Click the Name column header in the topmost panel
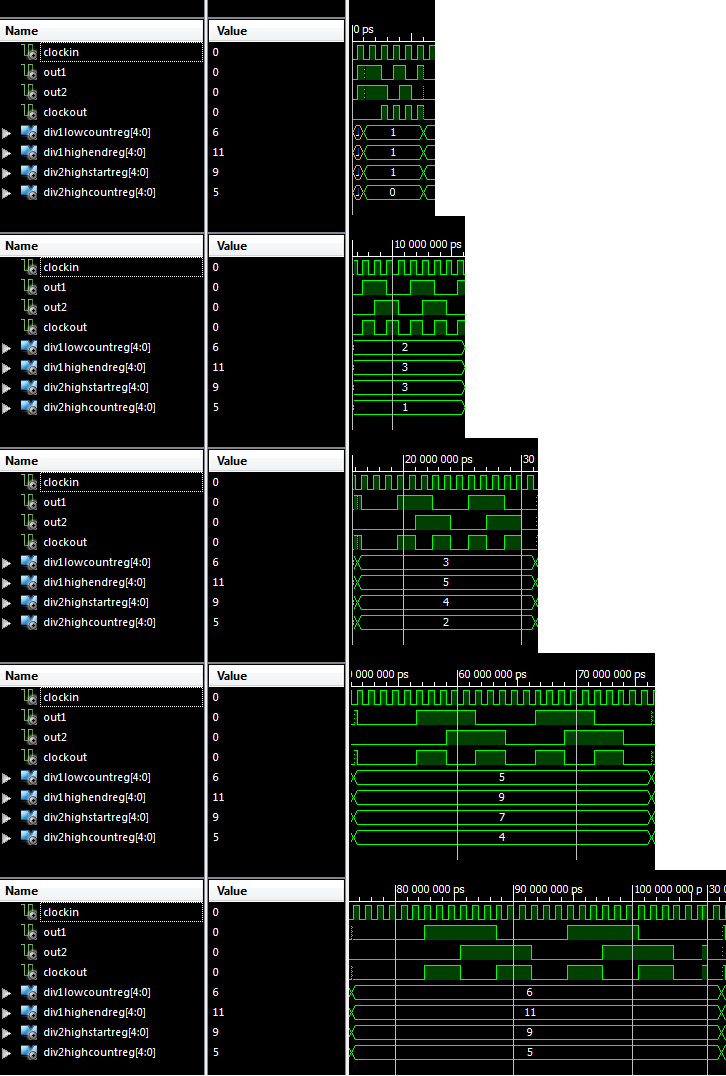Screen dimensions: 726x1076 [22, 31]
